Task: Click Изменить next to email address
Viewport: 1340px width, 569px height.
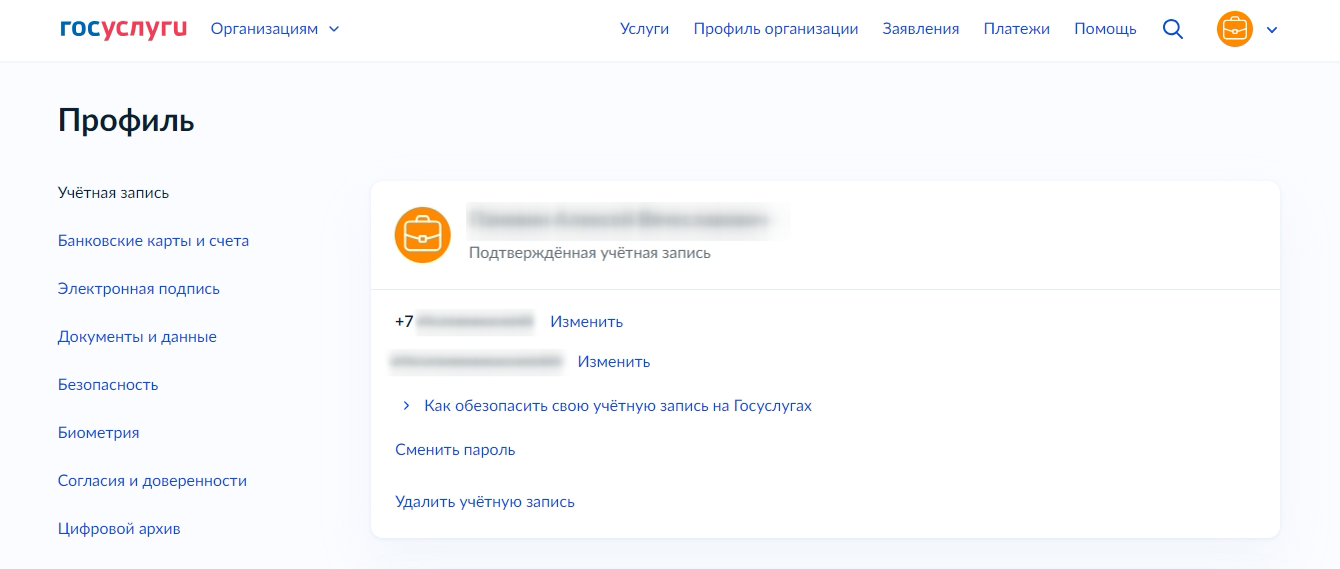Action: (x=614, y=362)
